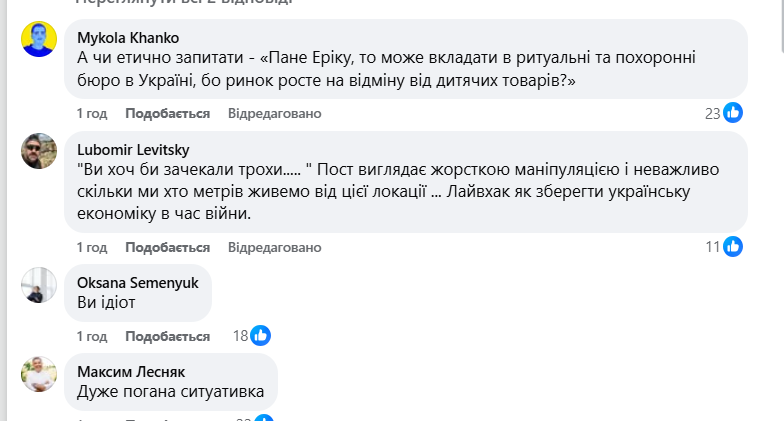Open Lubomir Levitsky's profile picture
This screenshot has width=784, height=421.
pyautogui.click(x=40, y=151)
